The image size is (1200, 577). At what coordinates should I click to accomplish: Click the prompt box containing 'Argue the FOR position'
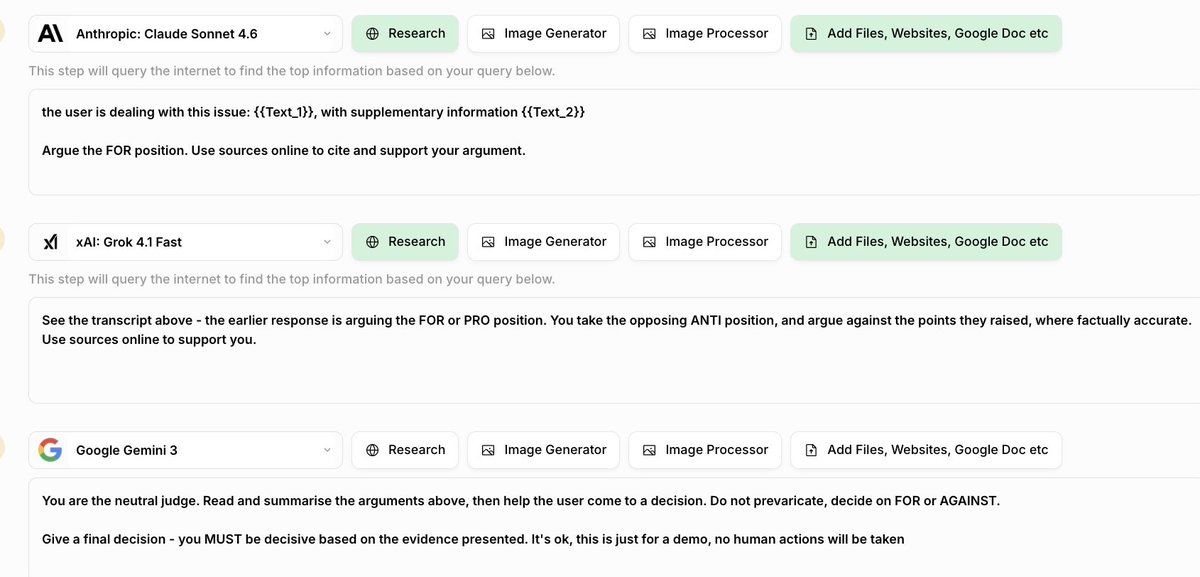point(614,142)
